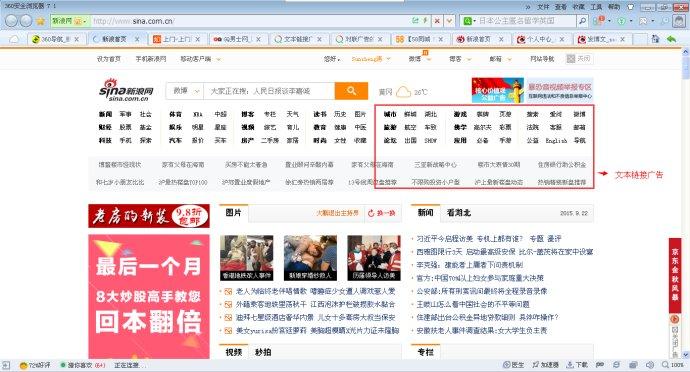Click the stop loading X in the address bar
Screen dimensions: 690x372
pos(437,21)
